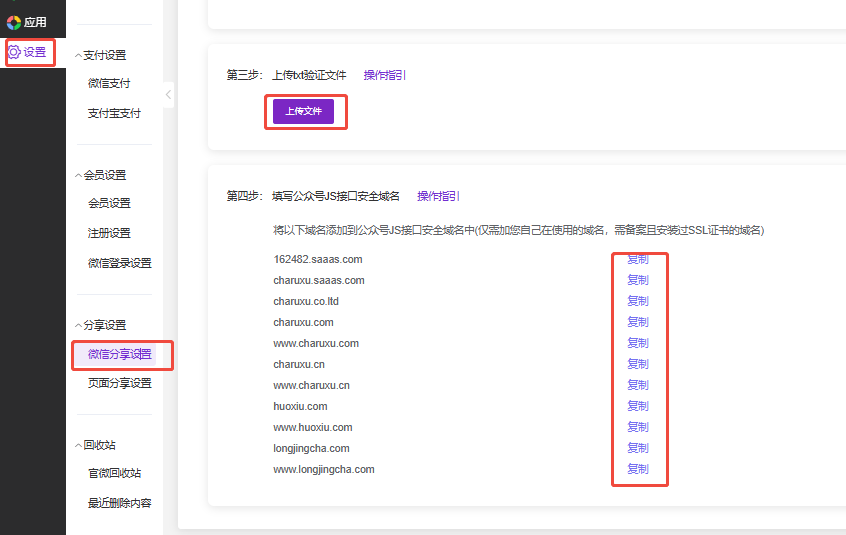
Task: Copy the huoxiu.com domain
Action: point(637,406)
